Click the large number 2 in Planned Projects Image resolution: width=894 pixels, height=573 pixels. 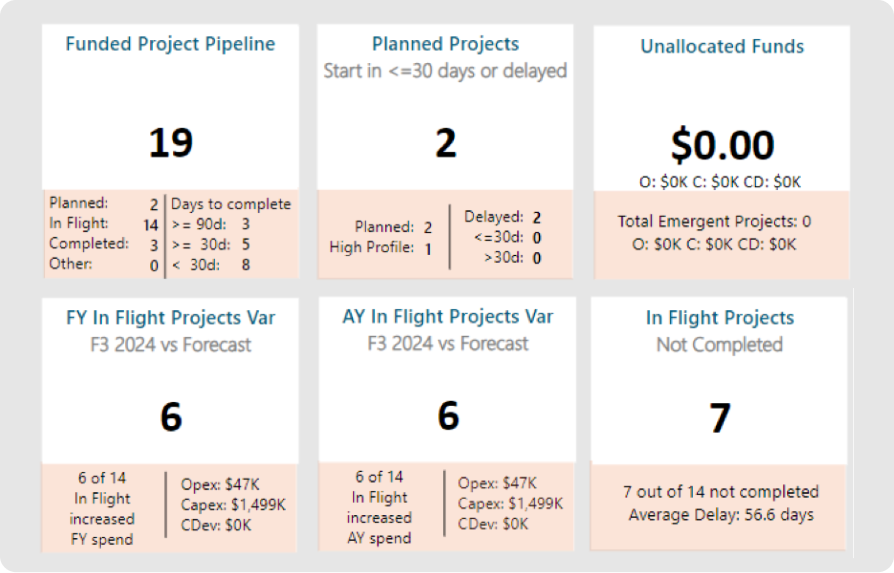445,144
